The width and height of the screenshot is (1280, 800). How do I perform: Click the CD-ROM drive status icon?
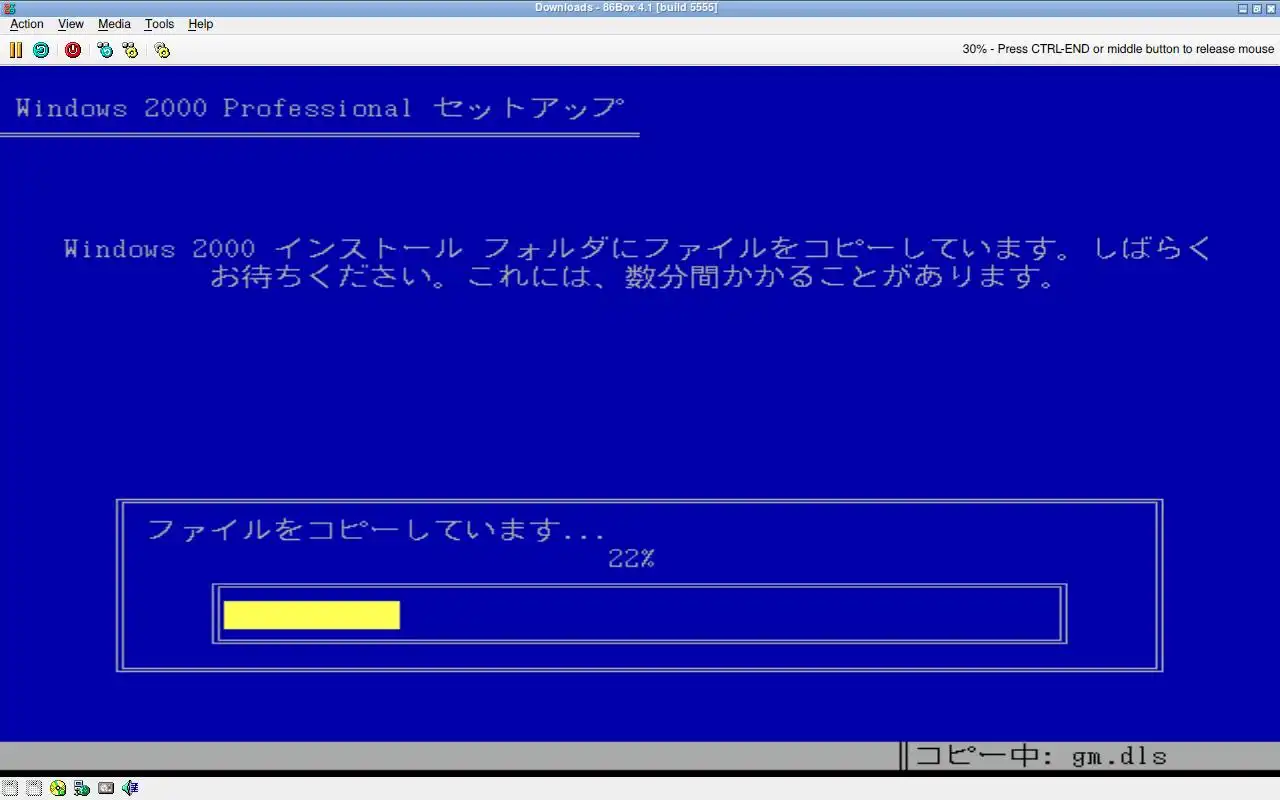[58, 788]
